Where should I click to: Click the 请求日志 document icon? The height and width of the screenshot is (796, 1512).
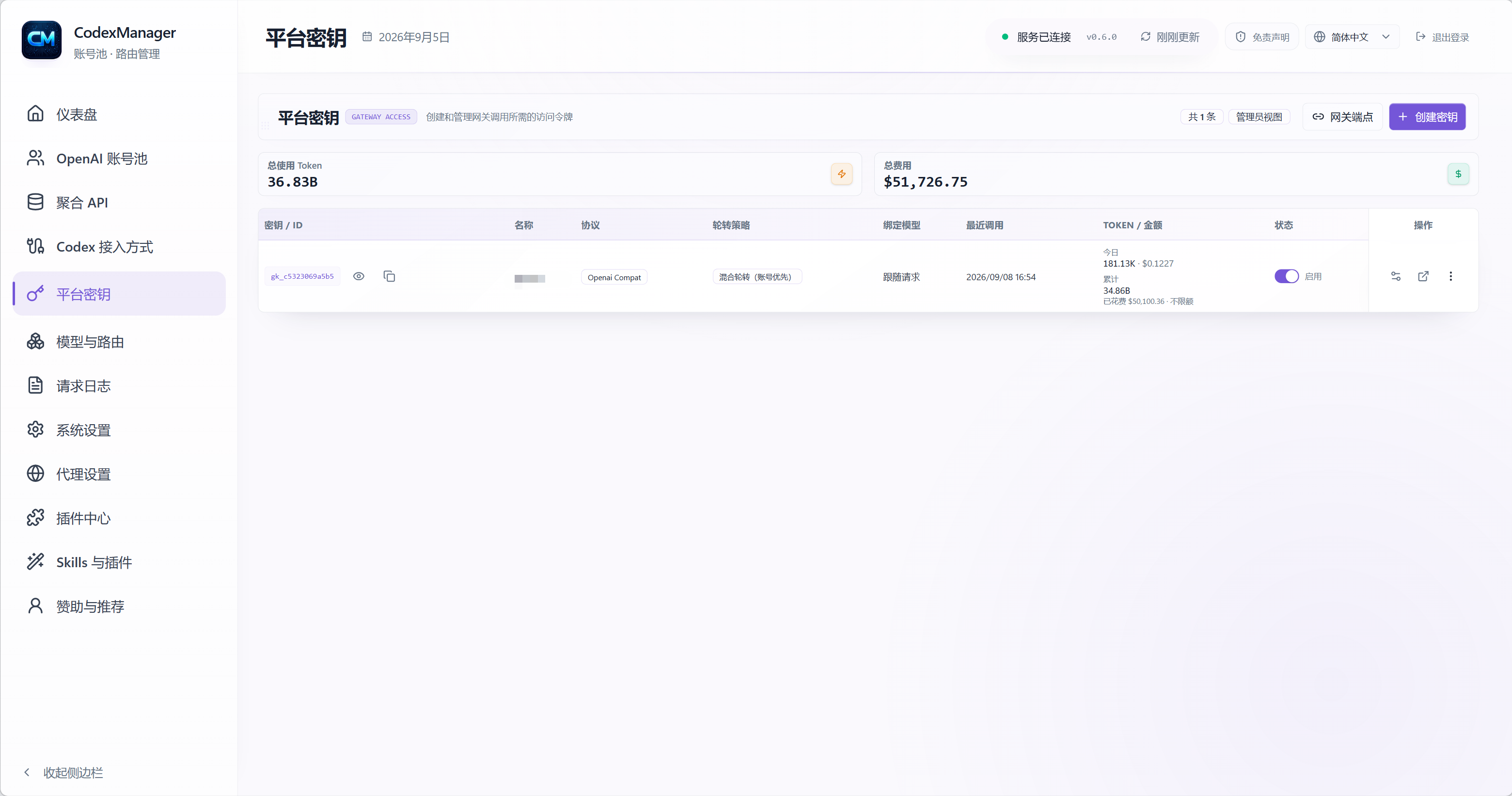click(35, 386)
